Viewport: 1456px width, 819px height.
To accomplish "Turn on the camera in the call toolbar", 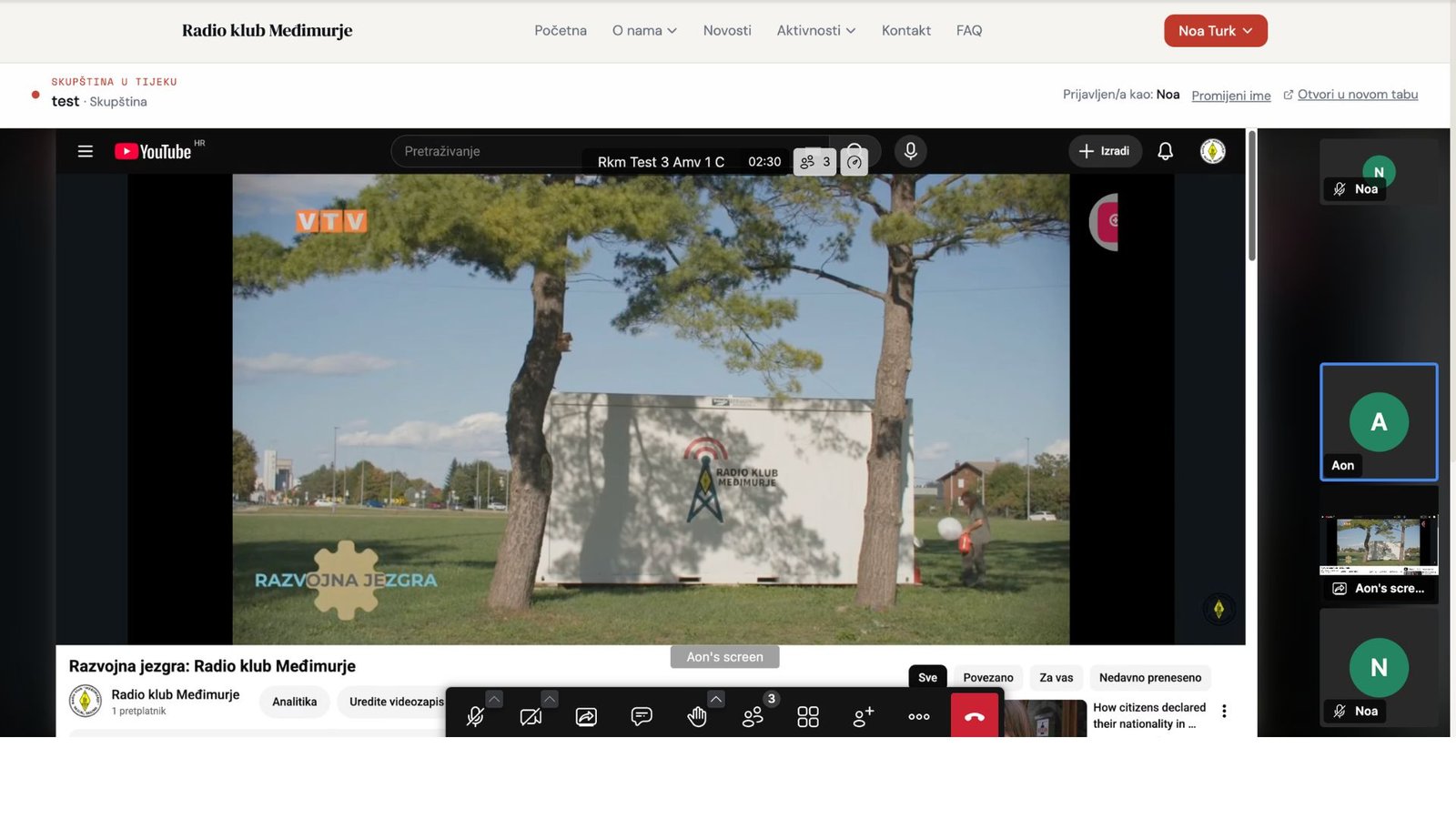I will point(531,717).
